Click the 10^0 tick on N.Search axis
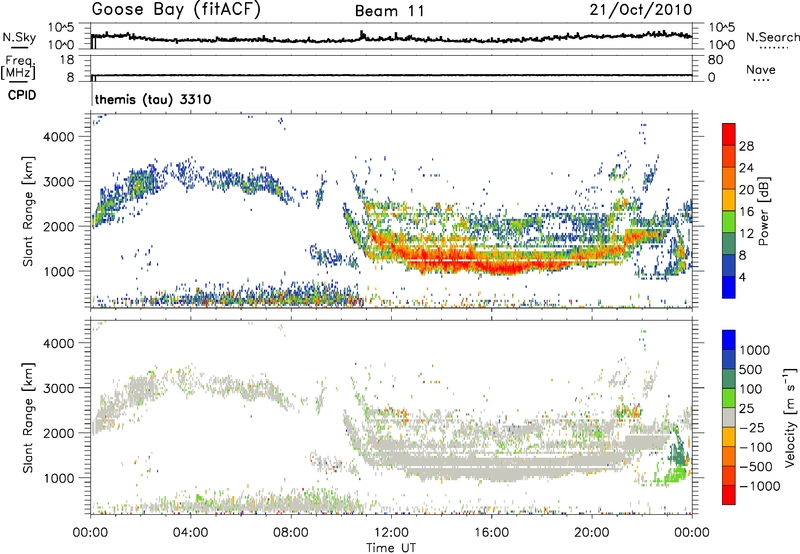This screenshot has height=554, width=800. pos(721,45)
